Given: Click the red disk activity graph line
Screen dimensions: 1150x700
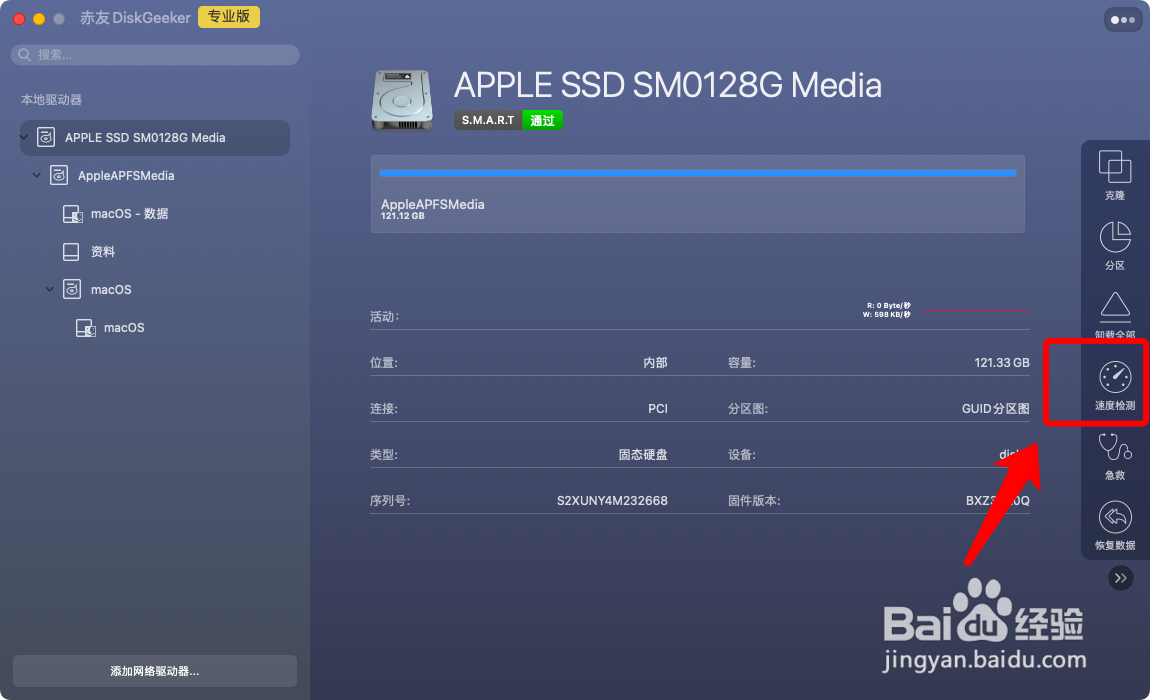Looking at the screenshot, I should (x=975, y=310).
